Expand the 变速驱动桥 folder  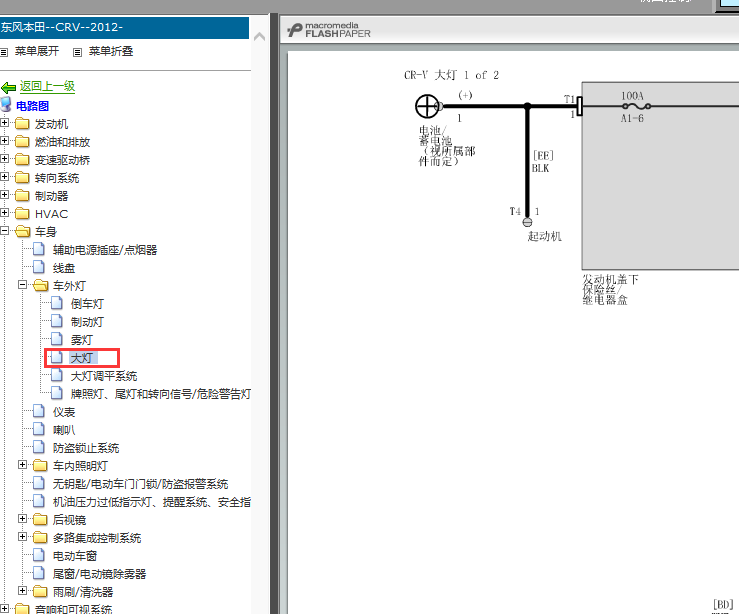(5, 159)
